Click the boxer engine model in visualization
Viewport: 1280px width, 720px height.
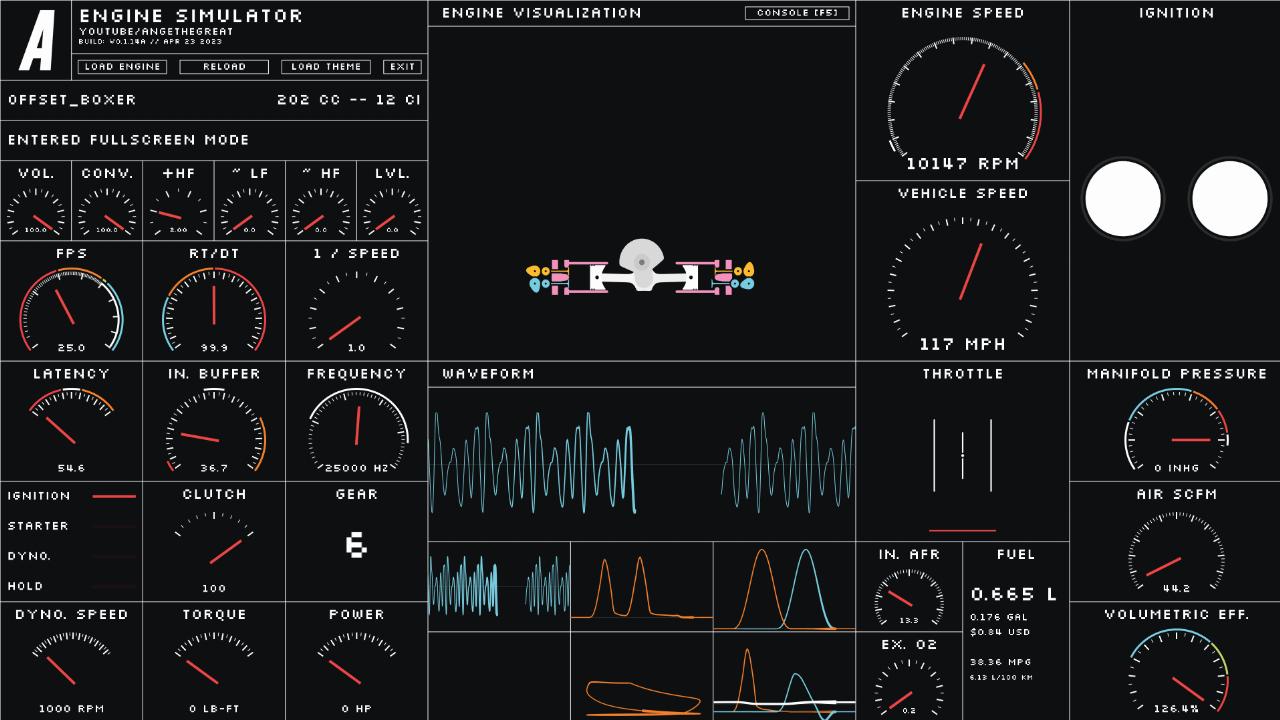(x=641, y=268)
